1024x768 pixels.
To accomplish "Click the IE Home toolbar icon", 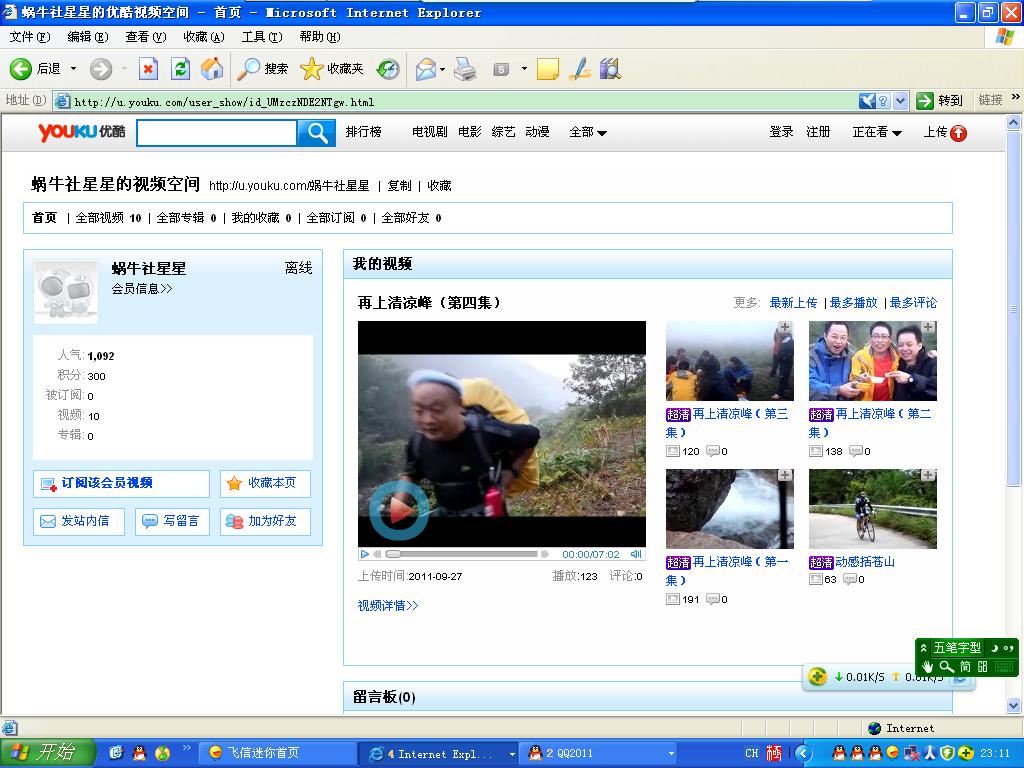I will point(212,68).
